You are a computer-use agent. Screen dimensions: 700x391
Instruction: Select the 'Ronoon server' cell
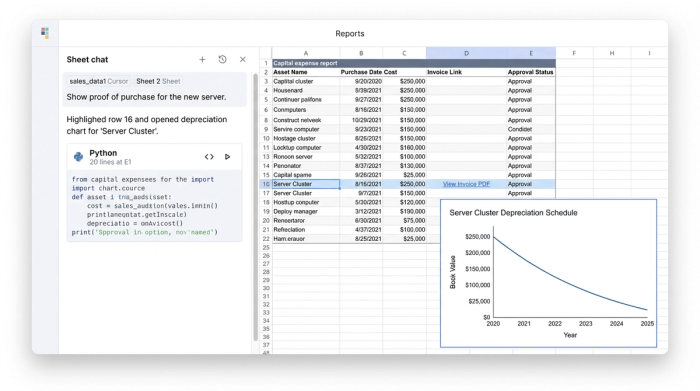tap(306, 157)
